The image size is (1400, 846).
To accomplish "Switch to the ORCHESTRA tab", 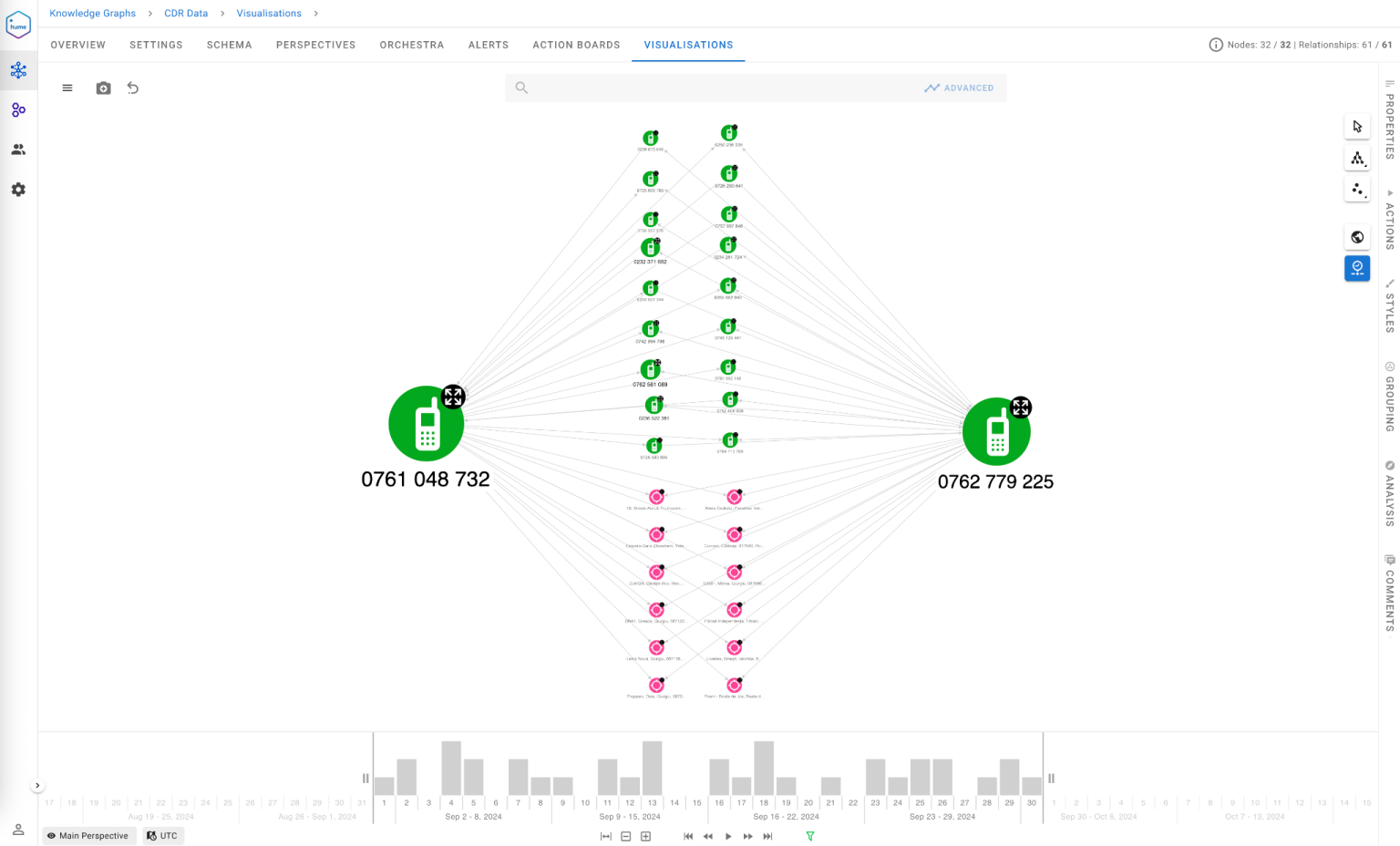I will click(x=411, y=45).
